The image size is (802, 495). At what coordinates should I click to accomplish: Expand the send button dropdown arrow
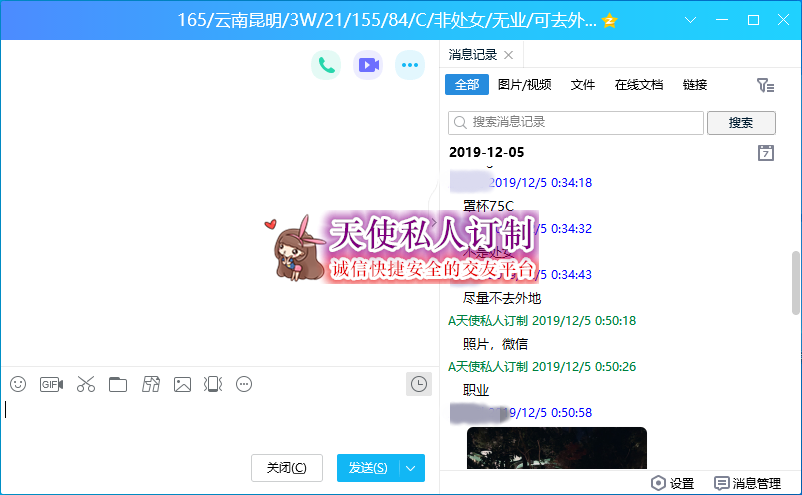pyautogui.click(x=412, y=468)
